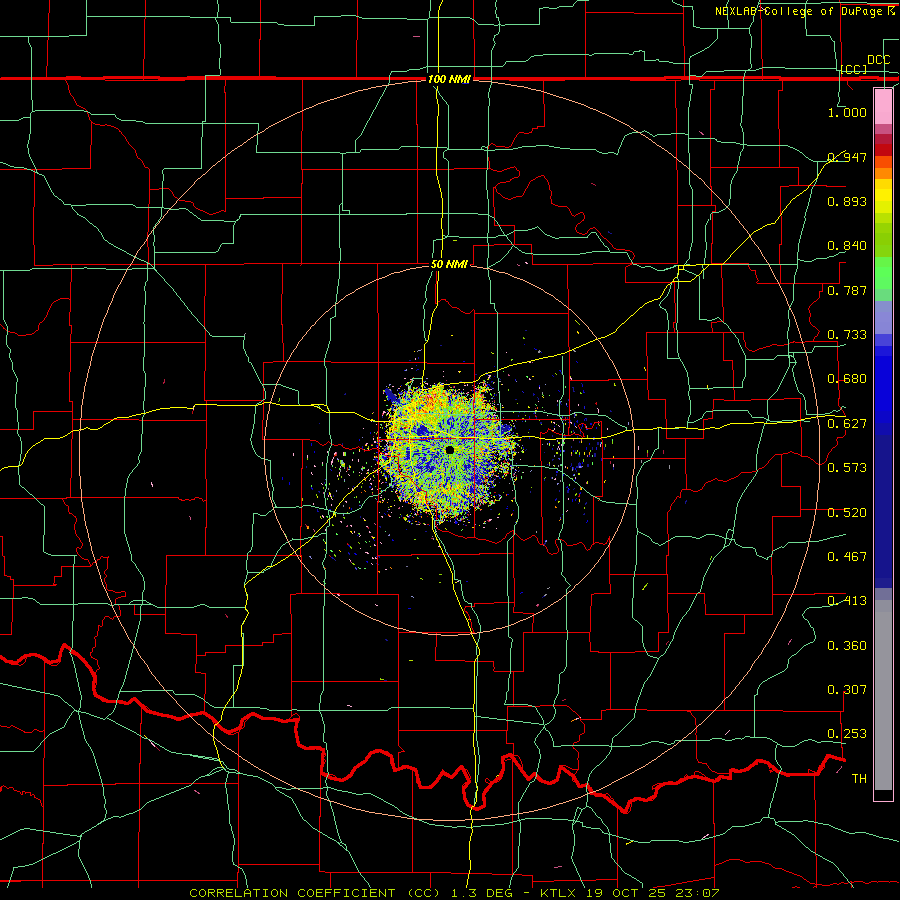Select the 0.520 legend value
Screen dimensions: 900x900
[x=847, y=513]
